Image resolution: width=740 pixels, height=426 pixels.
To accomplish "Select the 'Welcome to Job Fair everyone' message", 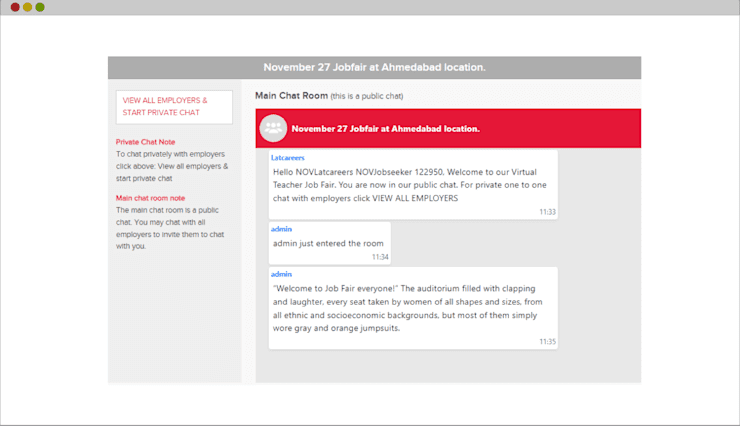I will 413,308.
